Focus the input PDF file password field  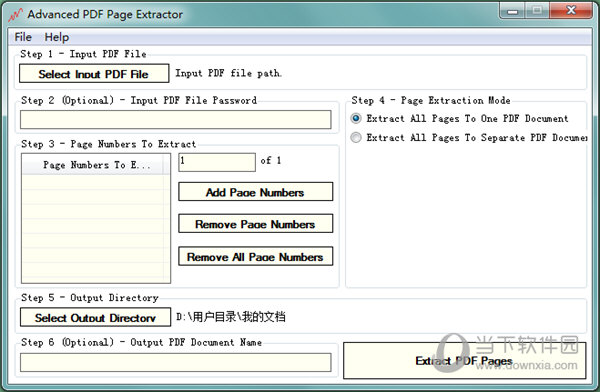(x=176, y=119)
